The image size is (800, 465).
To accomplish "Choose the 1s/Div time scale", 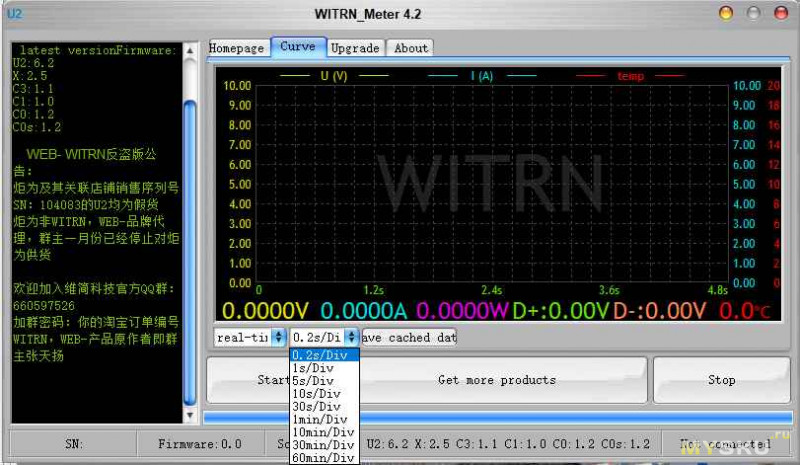I will (324, 368).
